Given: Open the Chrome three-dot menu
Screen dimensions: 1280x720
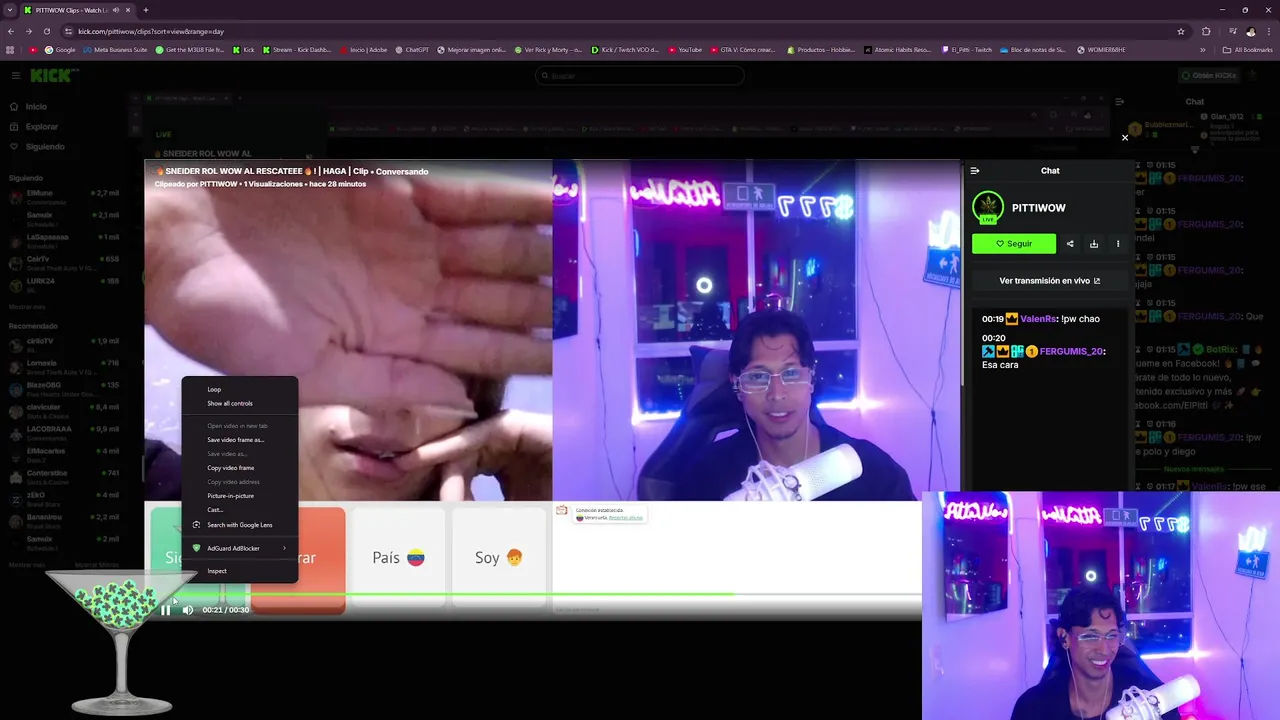Looking at the screenshot, I should [x=1268, y=31].
